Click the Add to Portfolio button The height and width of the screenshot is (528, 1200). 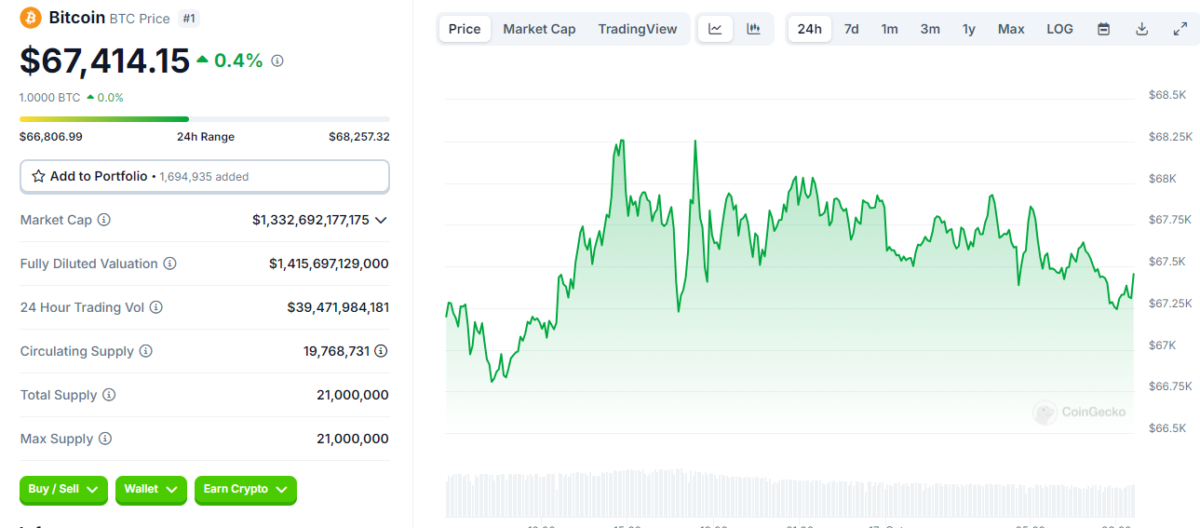point(204,176)
